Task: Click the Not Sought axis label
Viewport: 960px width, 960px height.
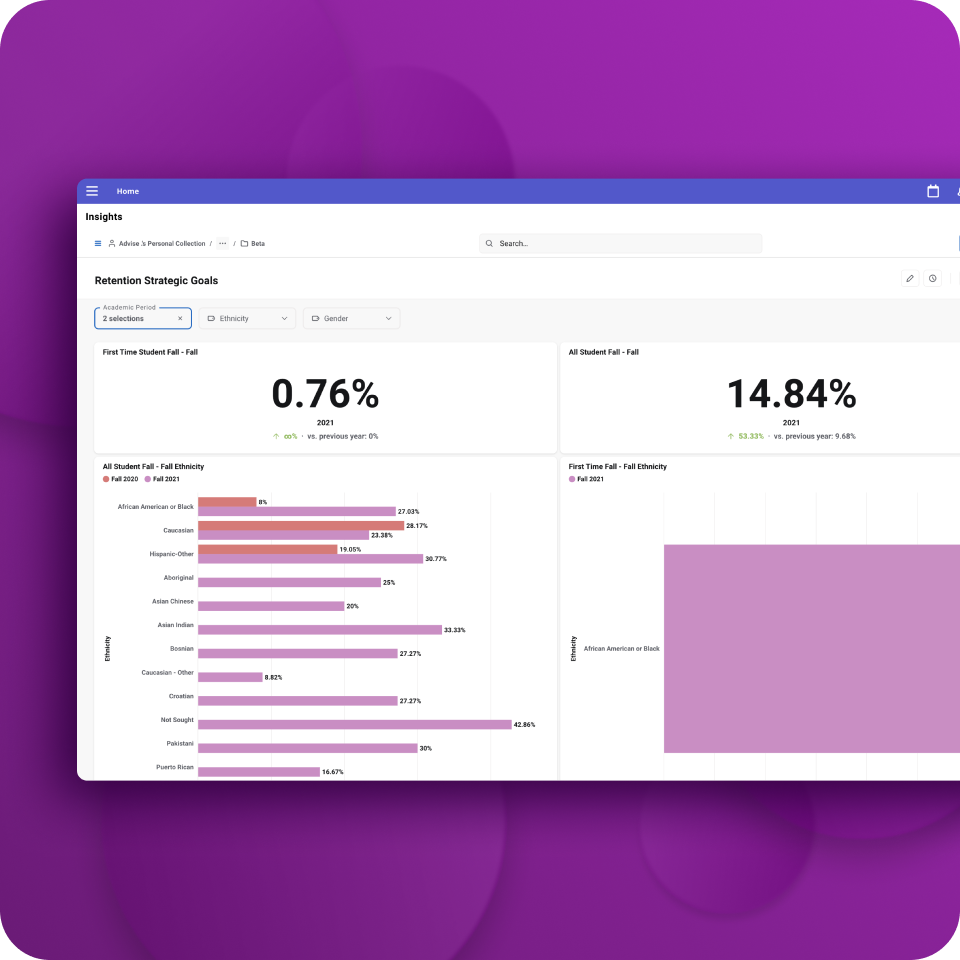Action: point(177,720)
